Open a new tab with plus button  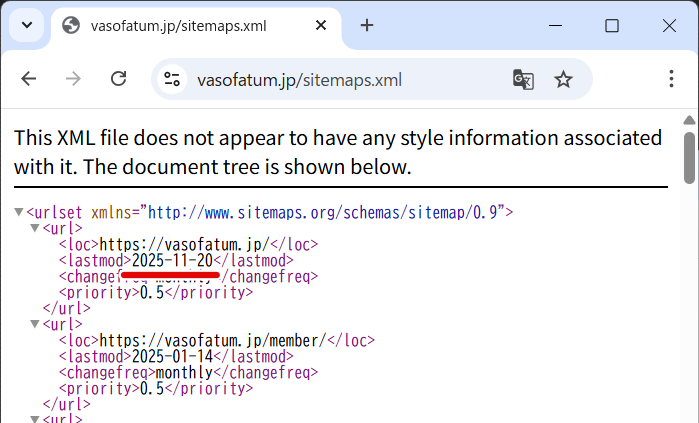[367, 25]
